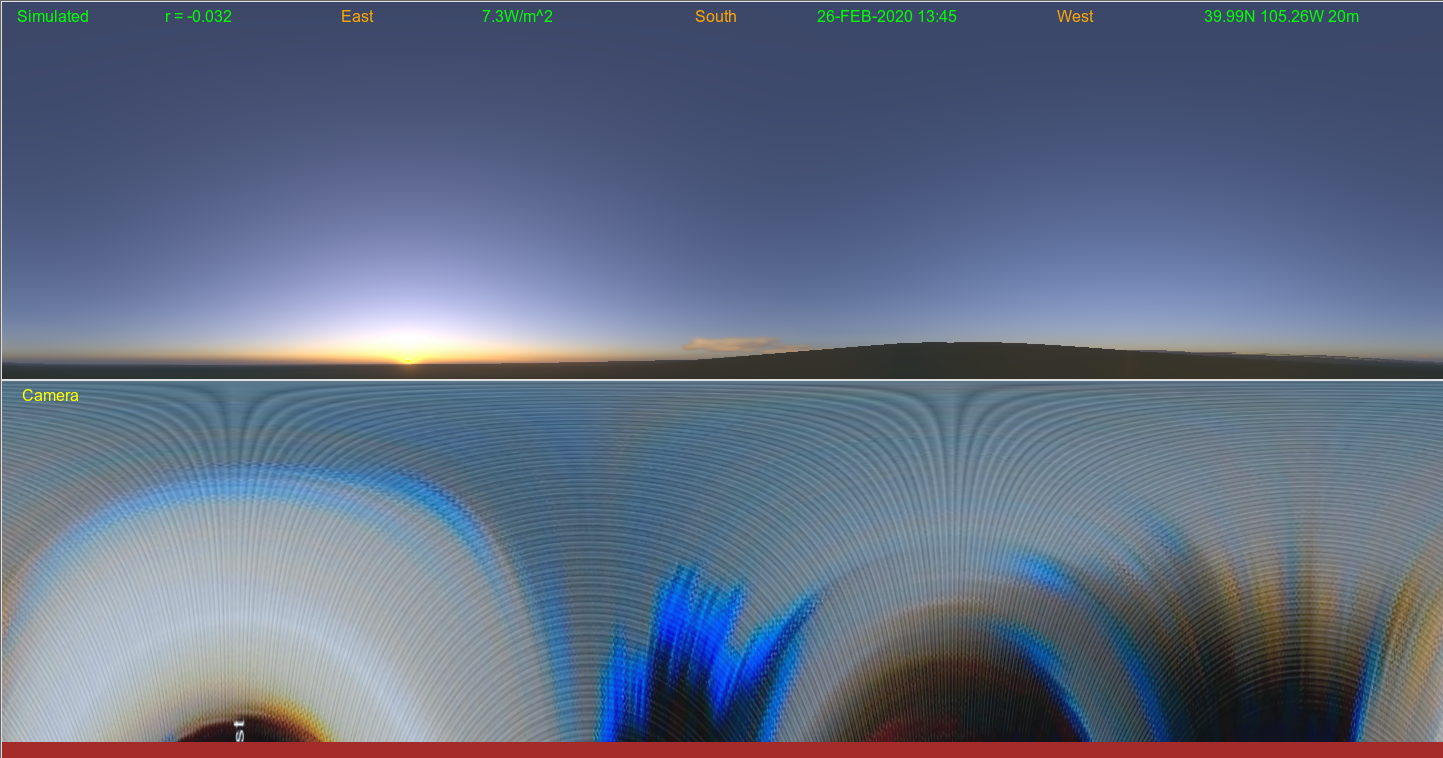Click the orange West direction label
The image size is (1443, 758).
pos(1075,17)
